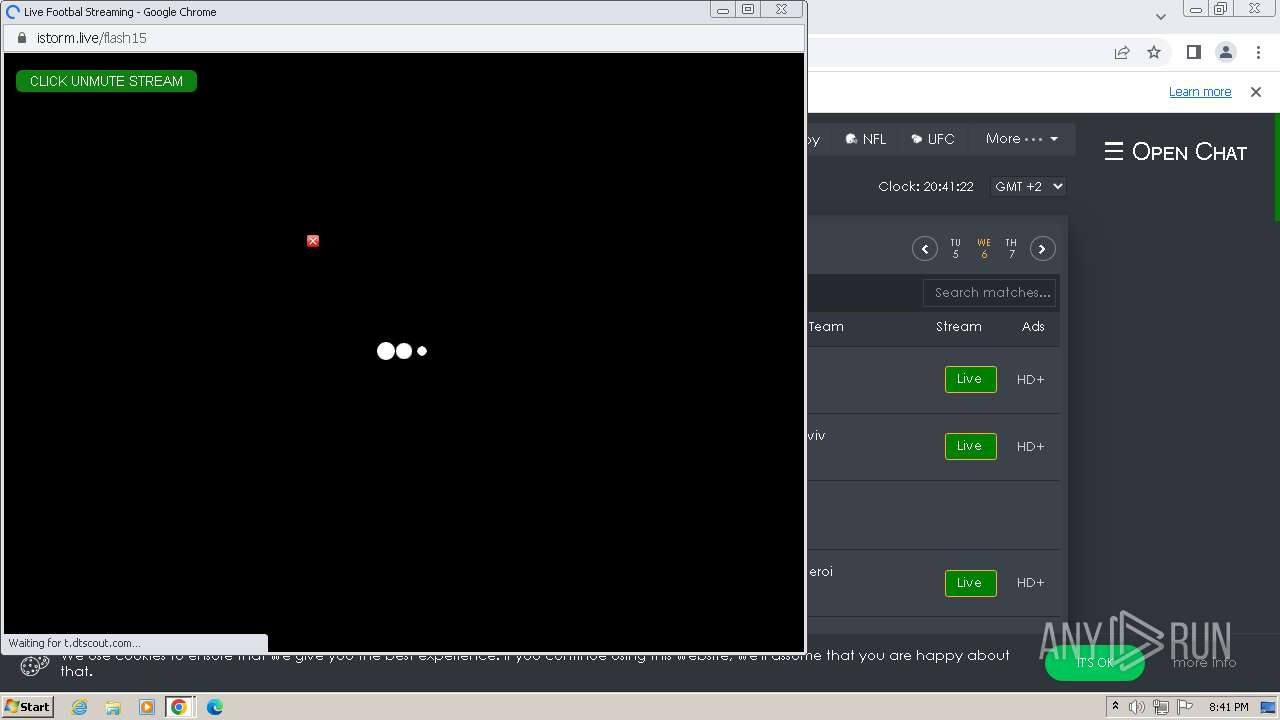Image resolution: width=1280 pixels, height=720 pixels.
Task: Select the UFC category tab
Action: click(x=933, y=139)
